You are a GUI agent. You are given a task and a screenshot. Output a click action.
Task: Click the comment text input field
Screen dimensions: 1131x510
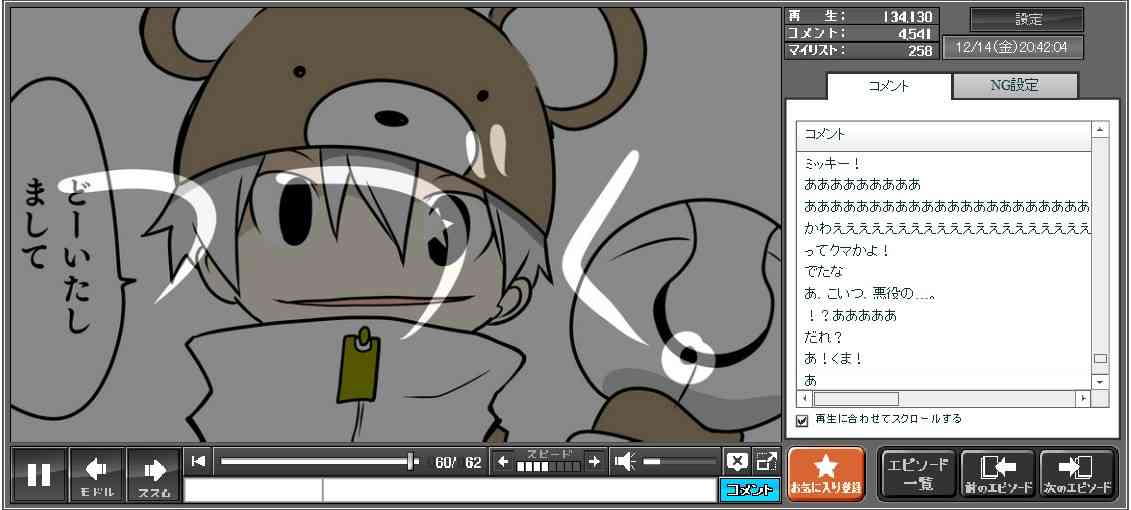518,490
